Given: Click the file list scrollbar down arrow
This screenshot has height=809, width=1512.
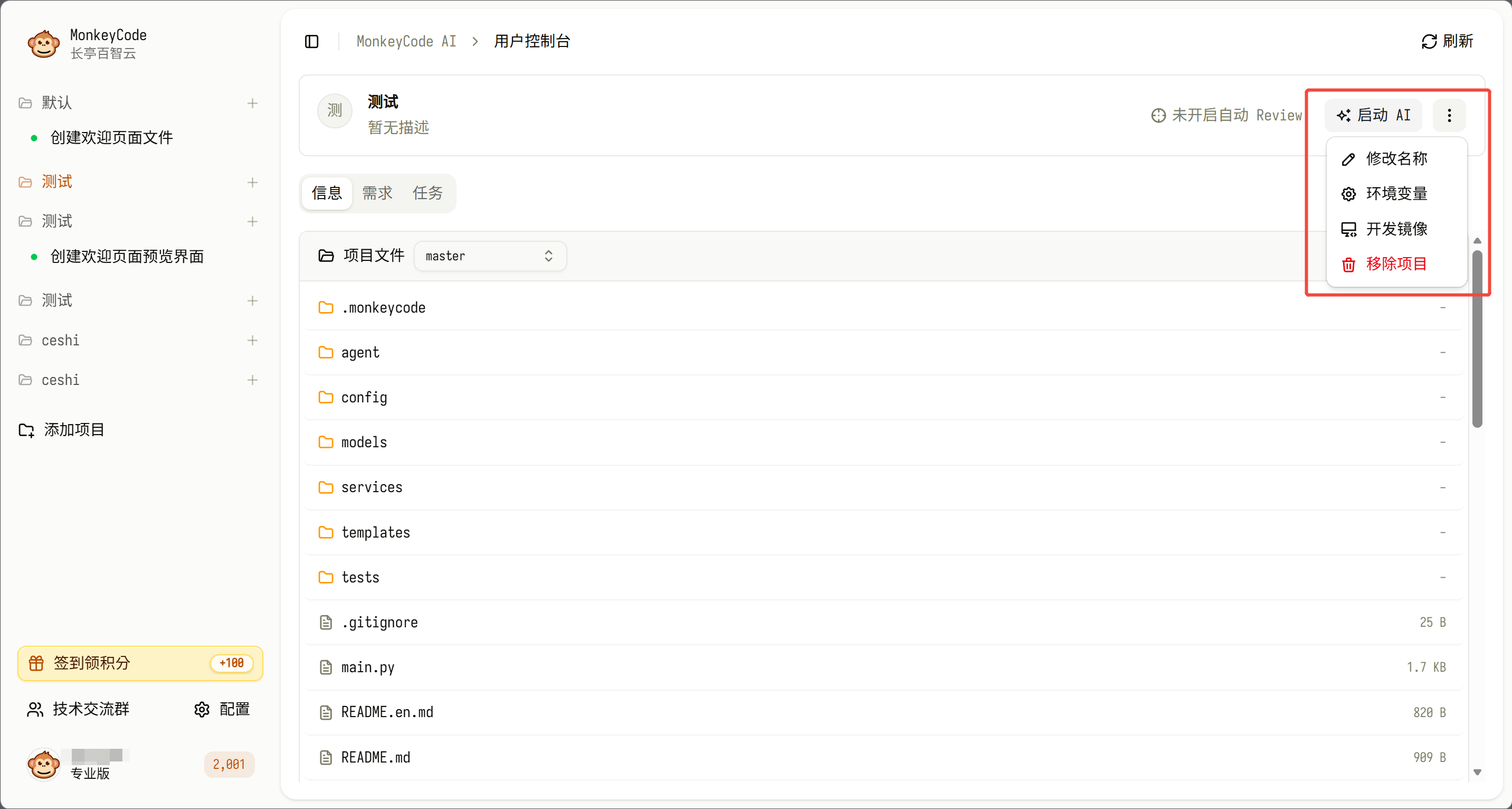Looking at the screenshot, I should (1477, 773).
